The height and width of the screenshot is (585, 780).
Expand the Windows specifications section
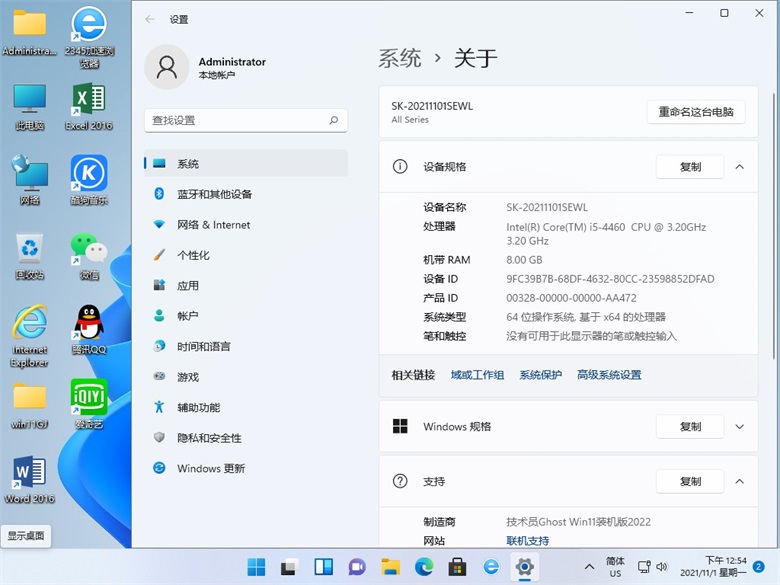coord(740,427)
